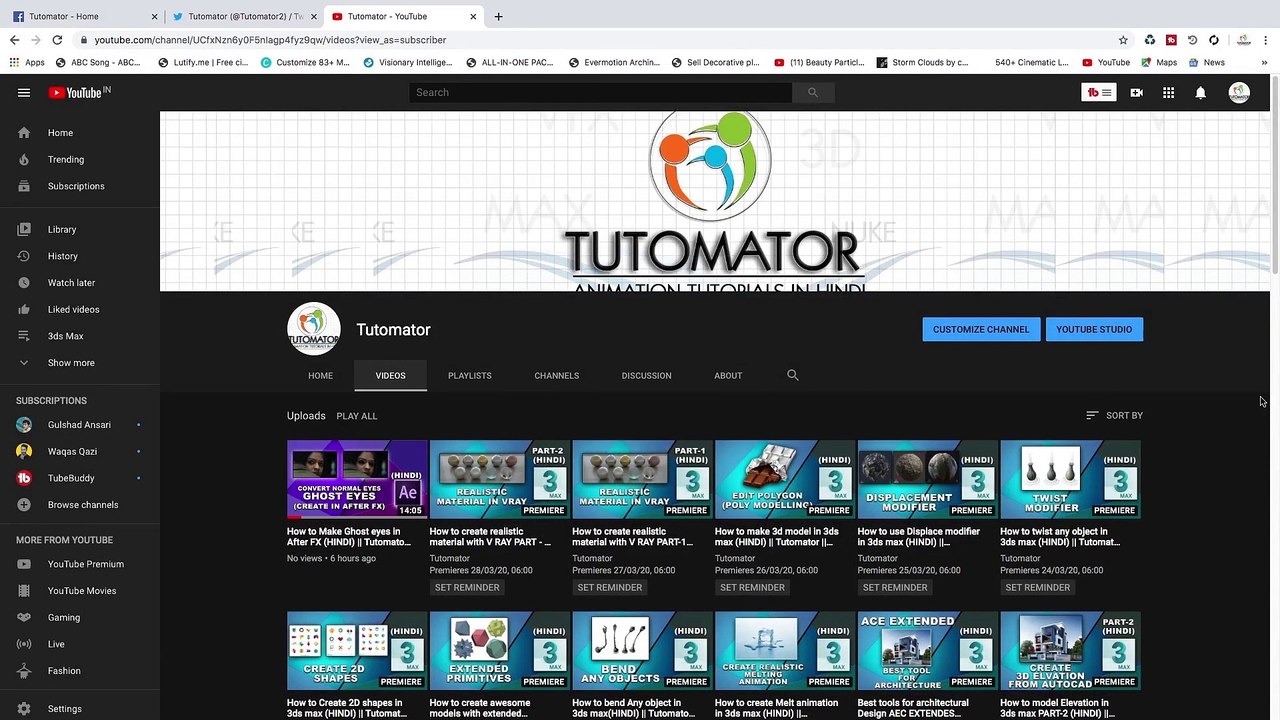Click Play All next to Uploads
This screenshot has width=1280, height=720.
pos(357,416)
